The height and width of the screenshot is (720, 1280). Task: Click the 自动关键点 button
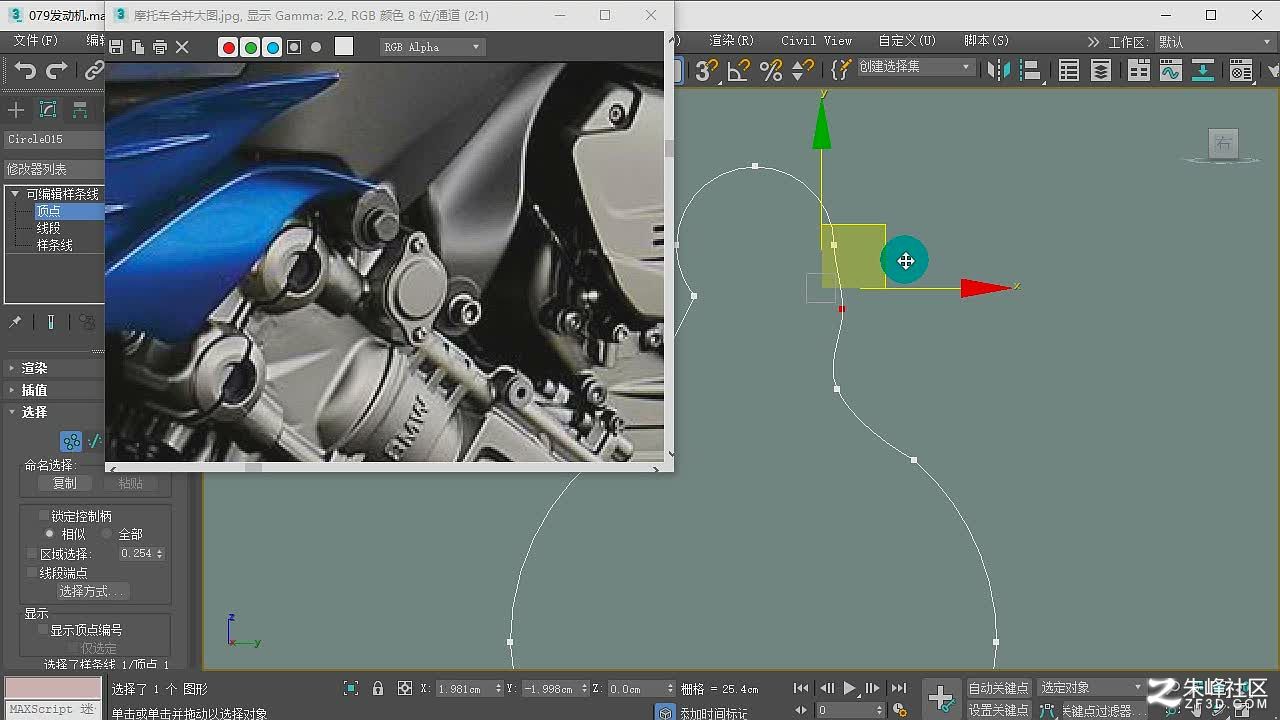998,688
